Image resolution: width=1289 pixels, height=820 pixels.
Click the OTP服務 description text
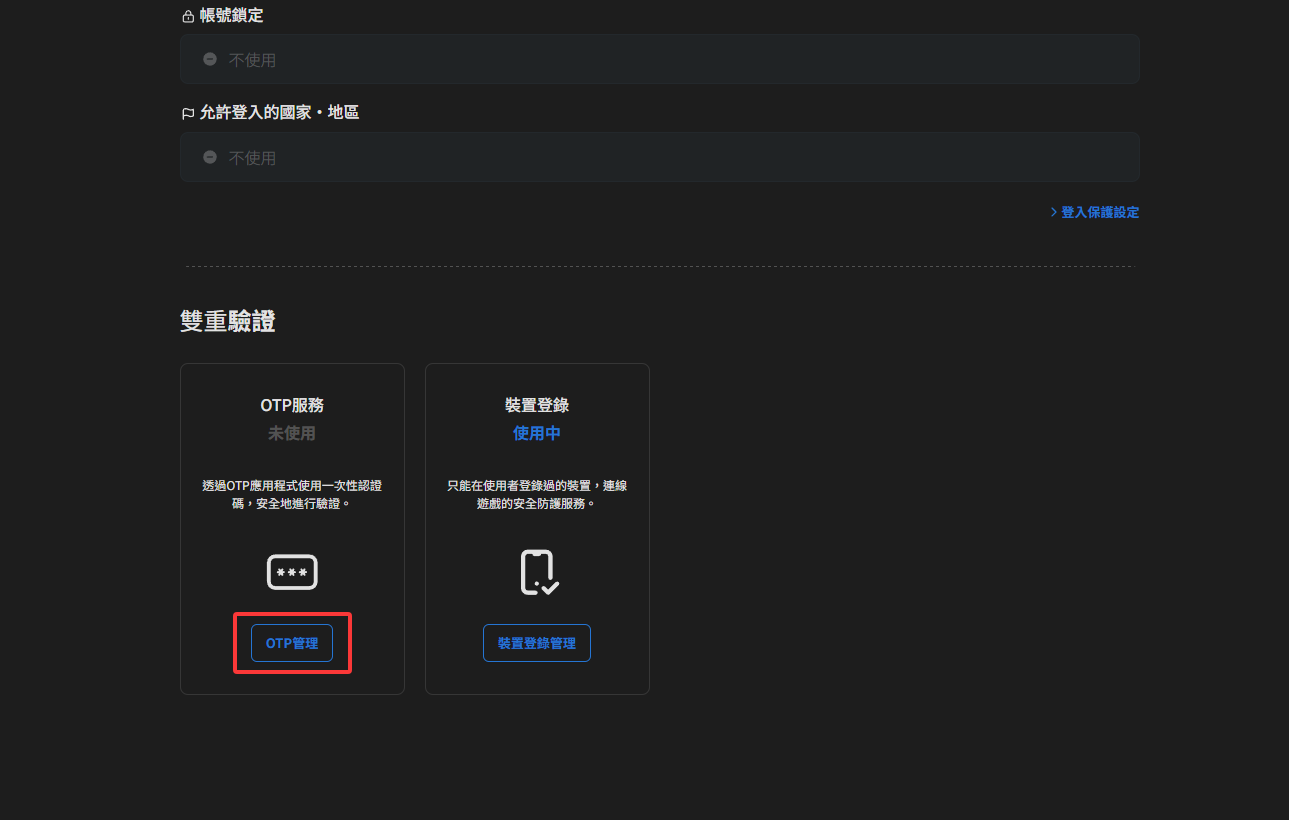coord(292,495)
